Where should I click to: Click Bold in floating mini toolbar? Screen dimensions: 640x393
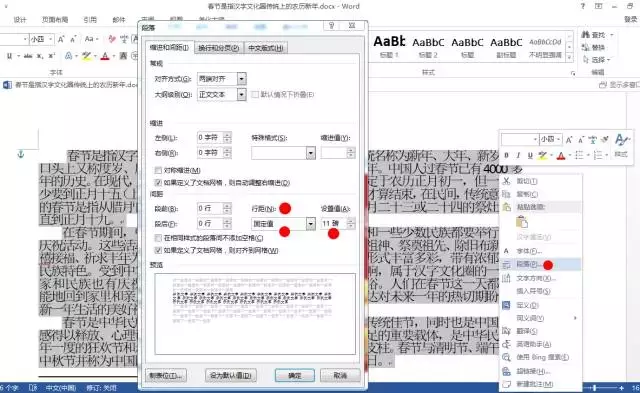(x=507, y=155)
